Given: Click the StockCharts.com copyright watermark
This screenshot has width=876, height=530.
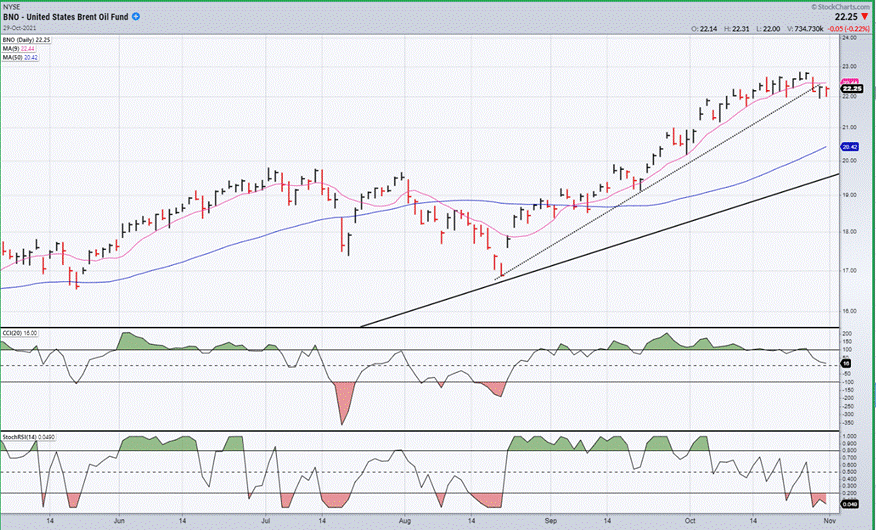Looking at the screenshot, I should tap(840, 7).
